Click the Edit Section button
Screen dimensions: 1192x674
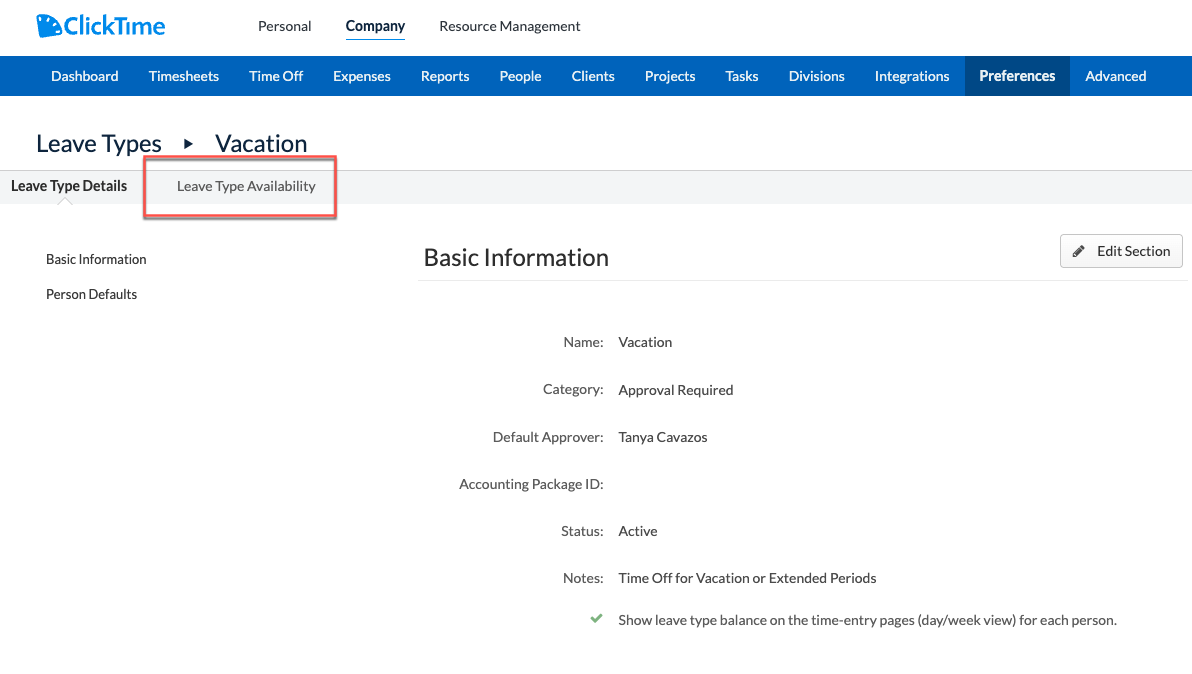coord(1121,252)
